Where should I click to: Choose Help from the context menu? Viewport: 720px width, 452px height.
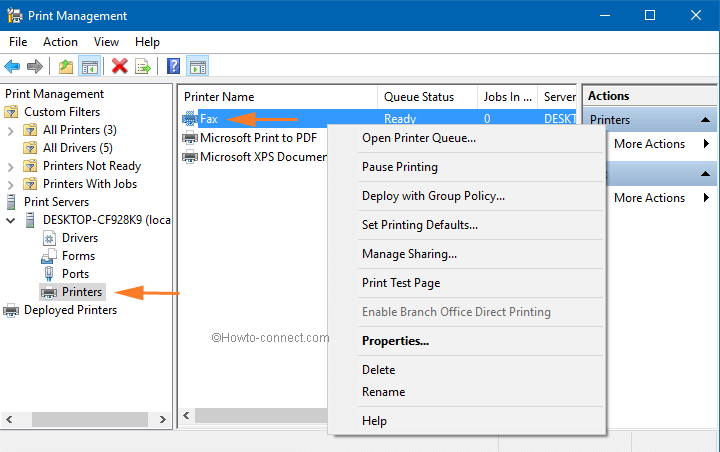click(466, 421)
